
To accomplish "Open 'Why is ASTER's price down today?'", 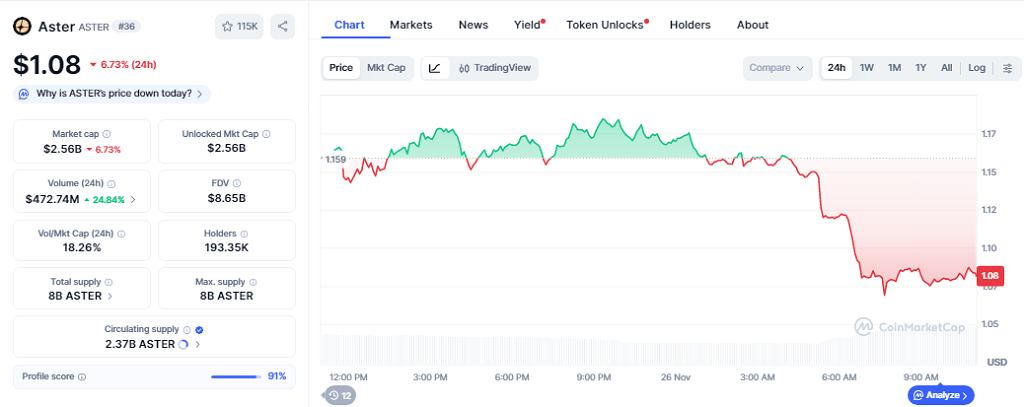I will (112, 94).
